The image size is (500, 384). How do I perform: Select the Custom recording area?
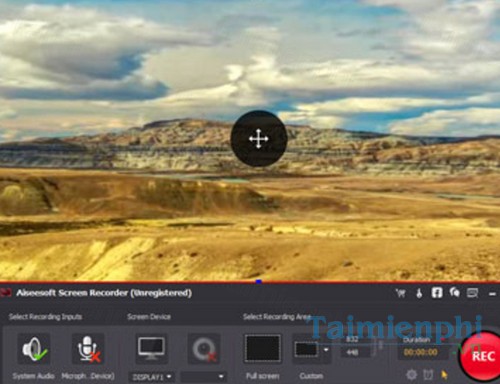coord(307,349)
